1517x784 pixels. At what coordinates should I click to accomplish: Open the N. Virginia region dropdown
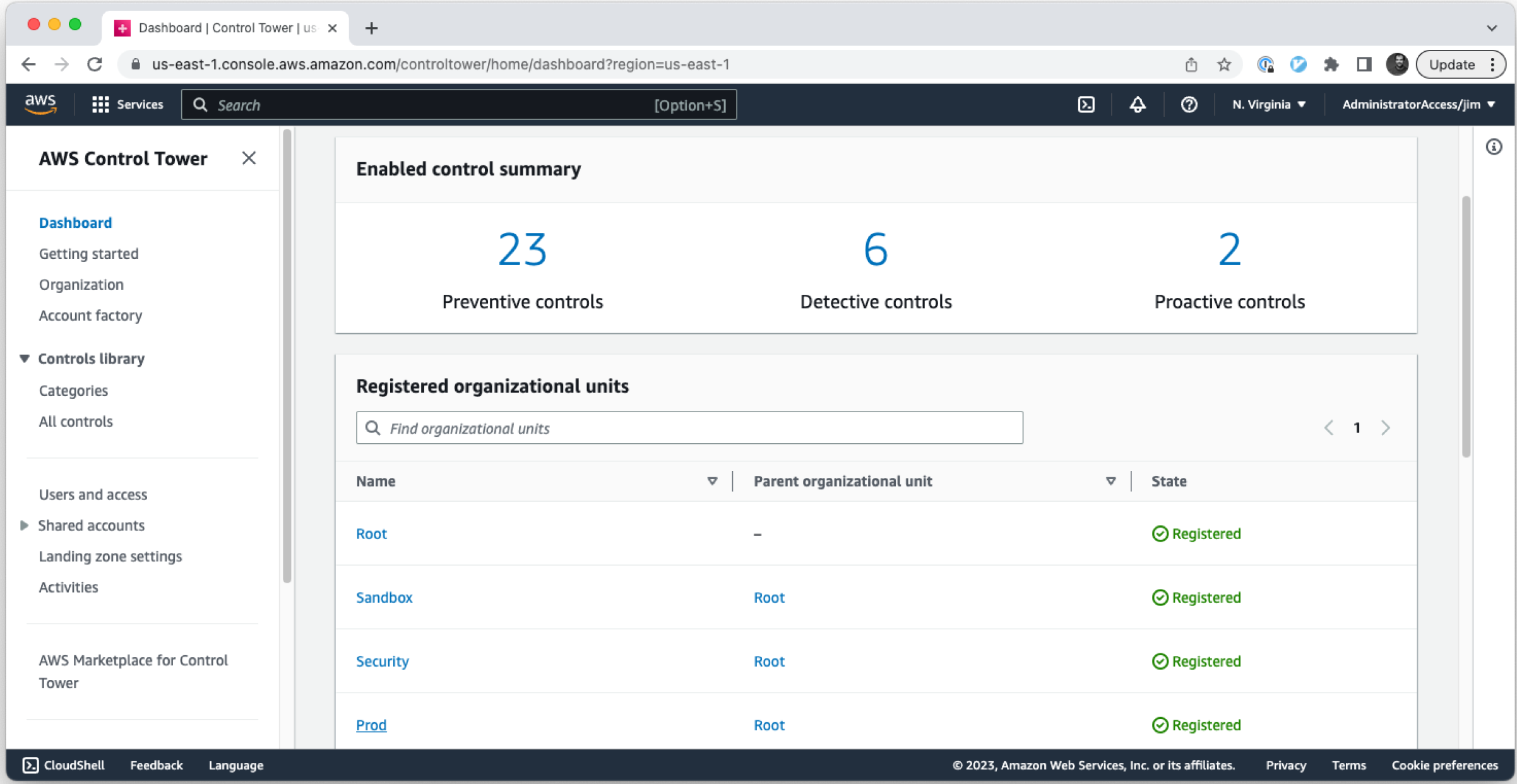tap(1269, 105)
